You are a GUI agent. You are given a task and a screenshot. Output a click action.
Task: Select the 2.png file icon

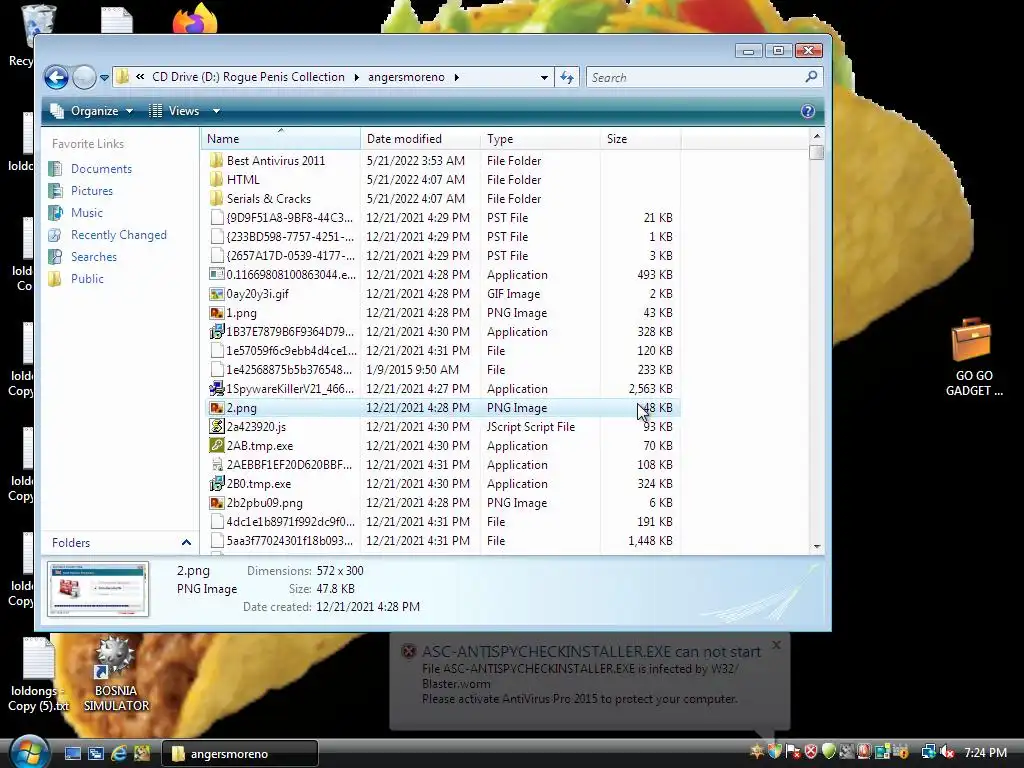point(217,408)
